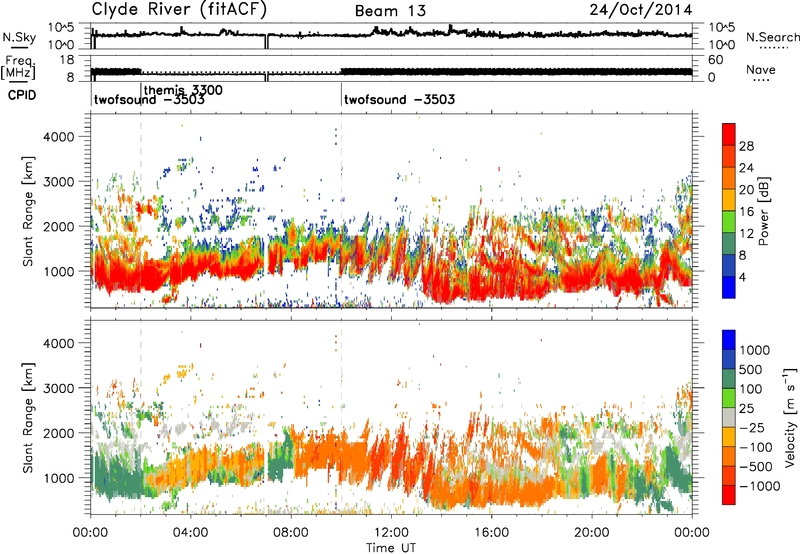Click the "Clyde River (fitACF)" plot title
This screenshot has width=800, height=554.
(179, 9)
